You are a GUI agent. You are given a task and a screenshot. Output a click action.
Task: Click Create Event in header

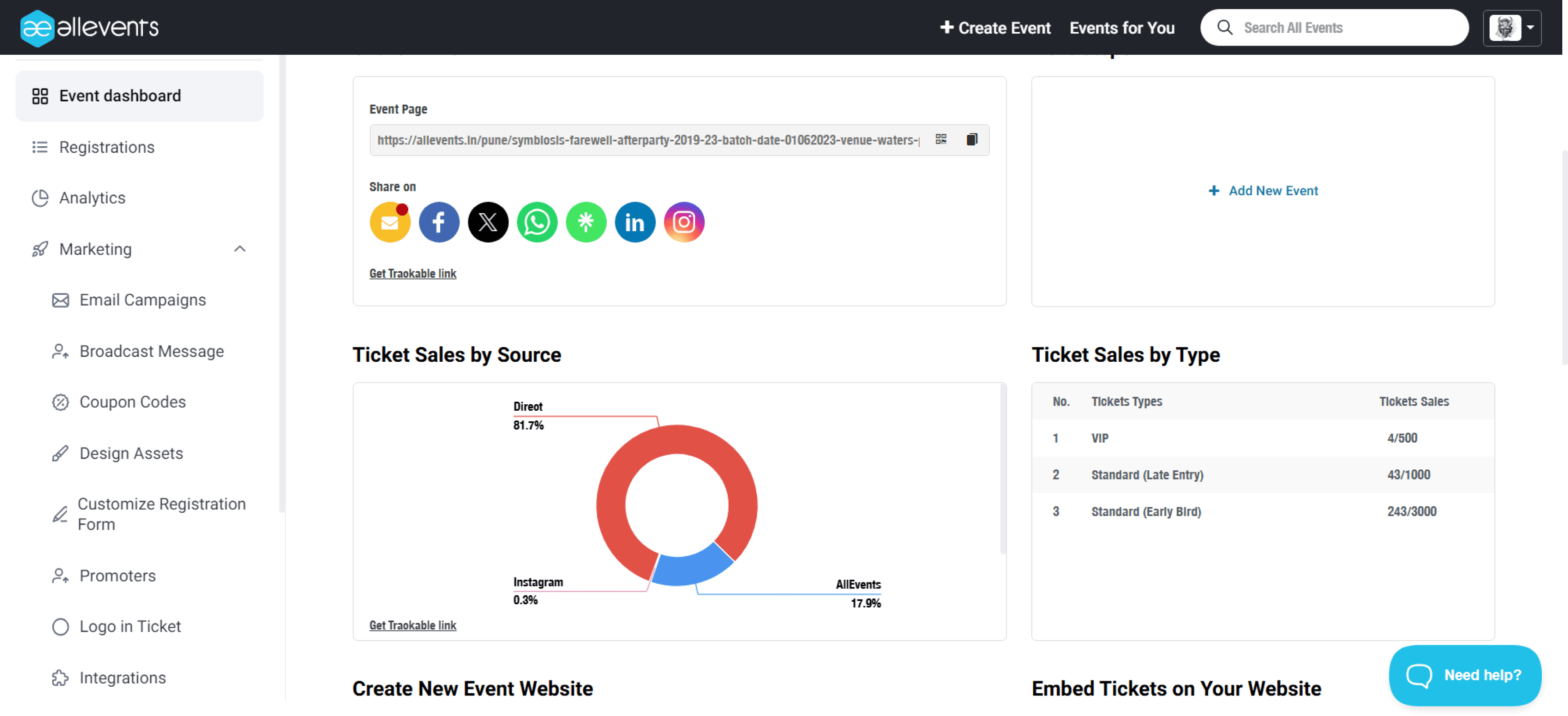995,28
